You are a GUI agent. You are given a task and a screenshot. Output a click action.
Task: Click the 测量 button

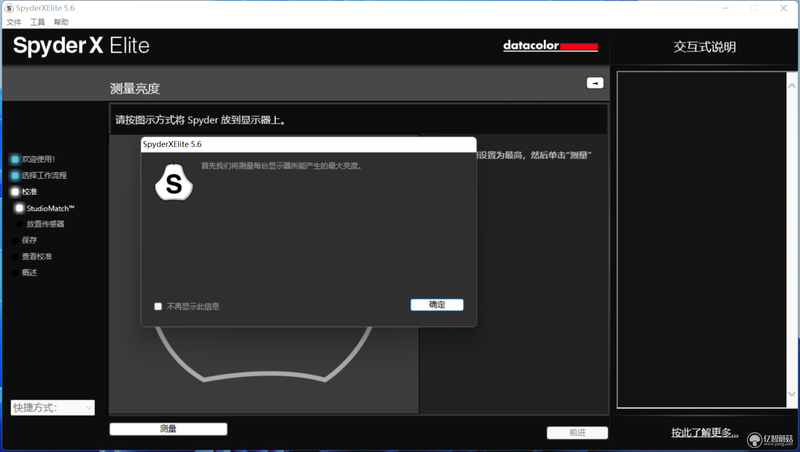(x=168, y=429)
